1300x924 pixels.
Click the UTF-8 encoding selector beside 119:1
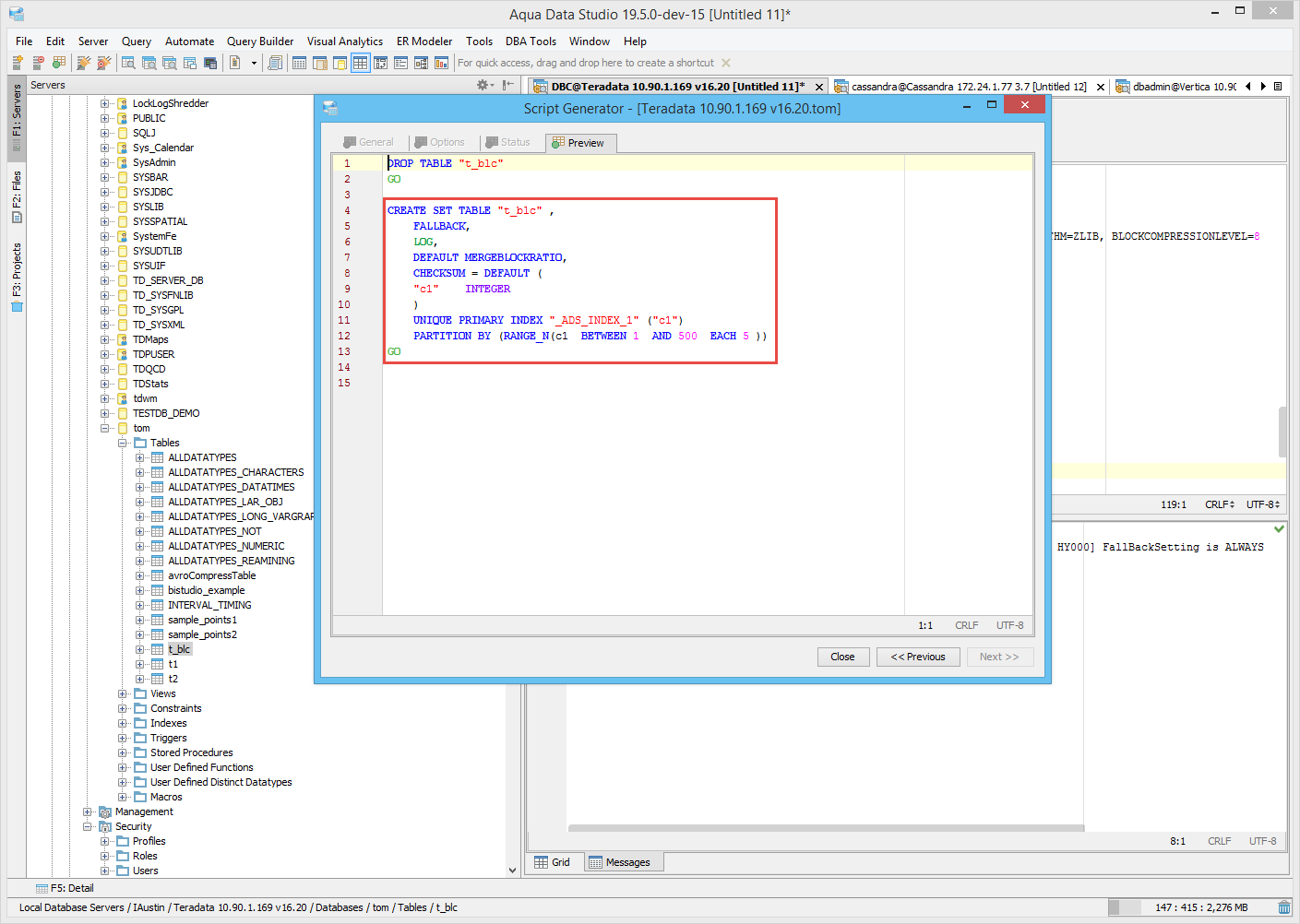click(1262, 504)
